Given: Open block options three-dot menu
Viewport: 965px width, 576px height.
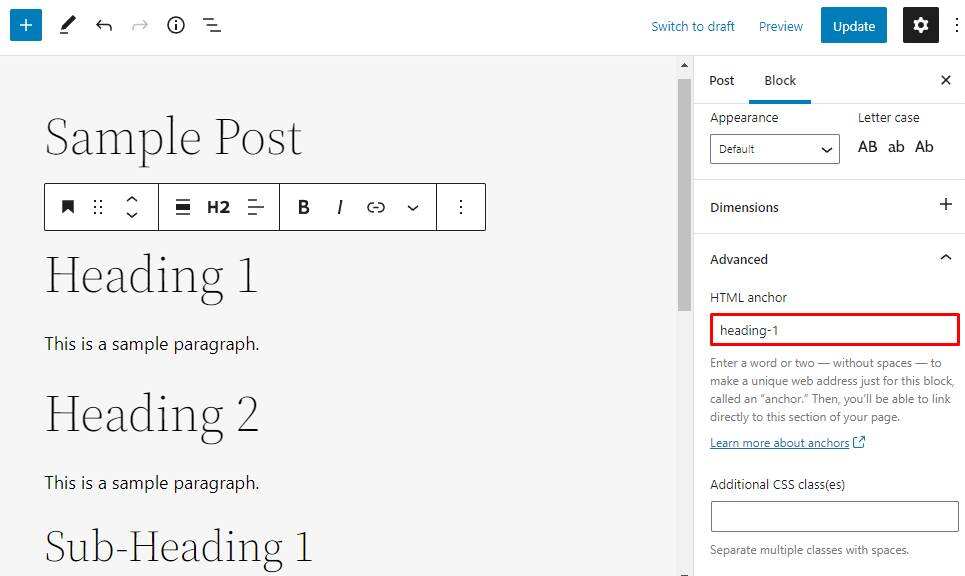Looking at the screenshot, I should coord(461,207).
